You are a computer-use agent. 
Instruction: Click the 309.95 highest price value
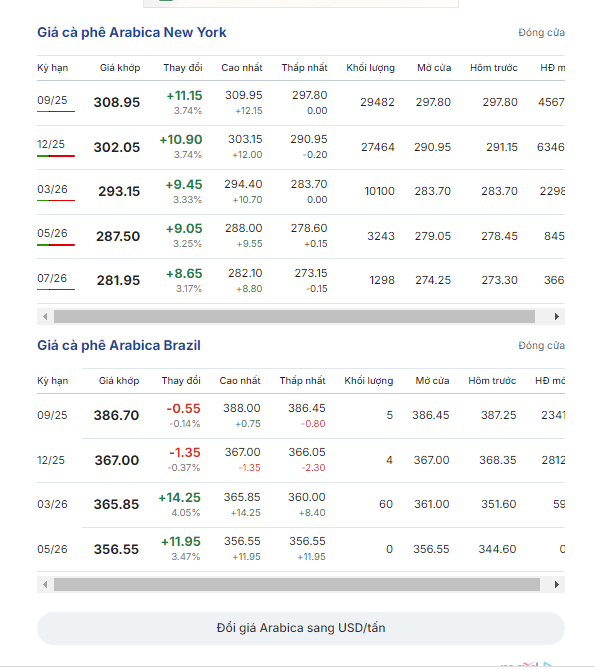click(244, 95)
